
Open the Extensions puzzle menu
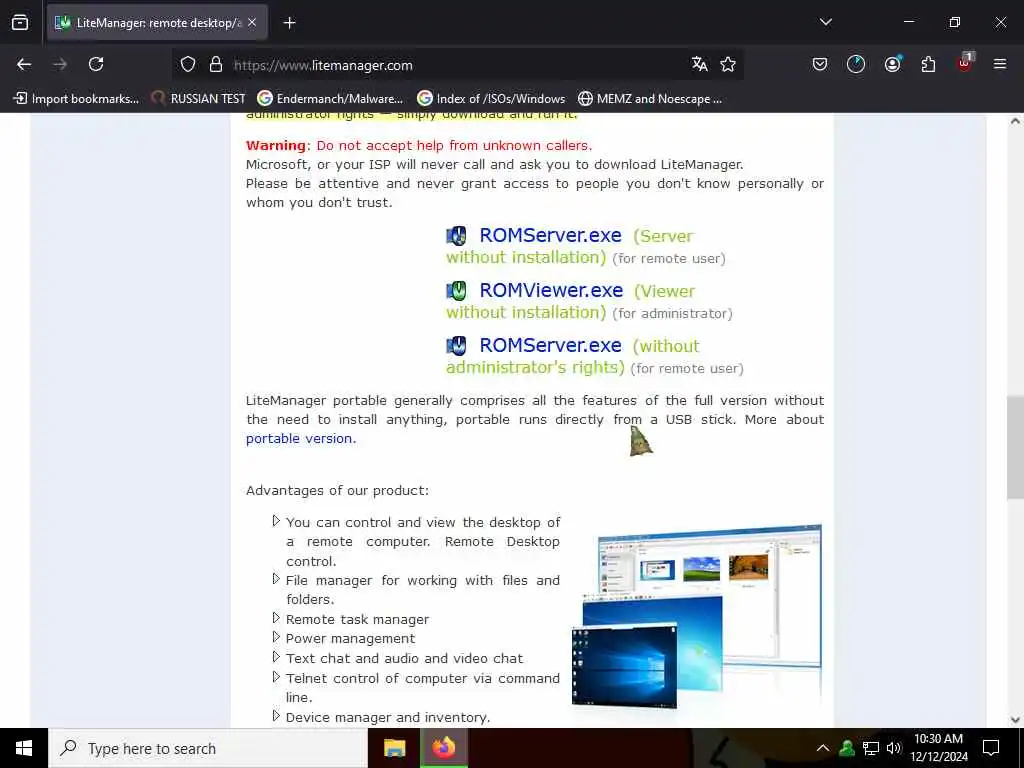coord(928,64)
